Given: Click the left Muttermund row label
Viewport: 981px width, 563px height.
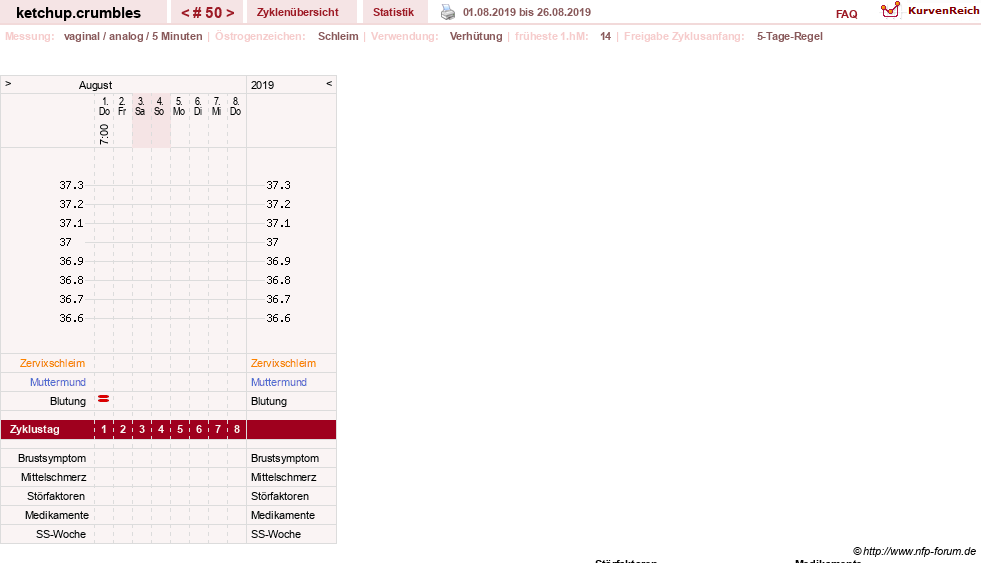Looking at the screenshot, I should (x=58, y=382).
